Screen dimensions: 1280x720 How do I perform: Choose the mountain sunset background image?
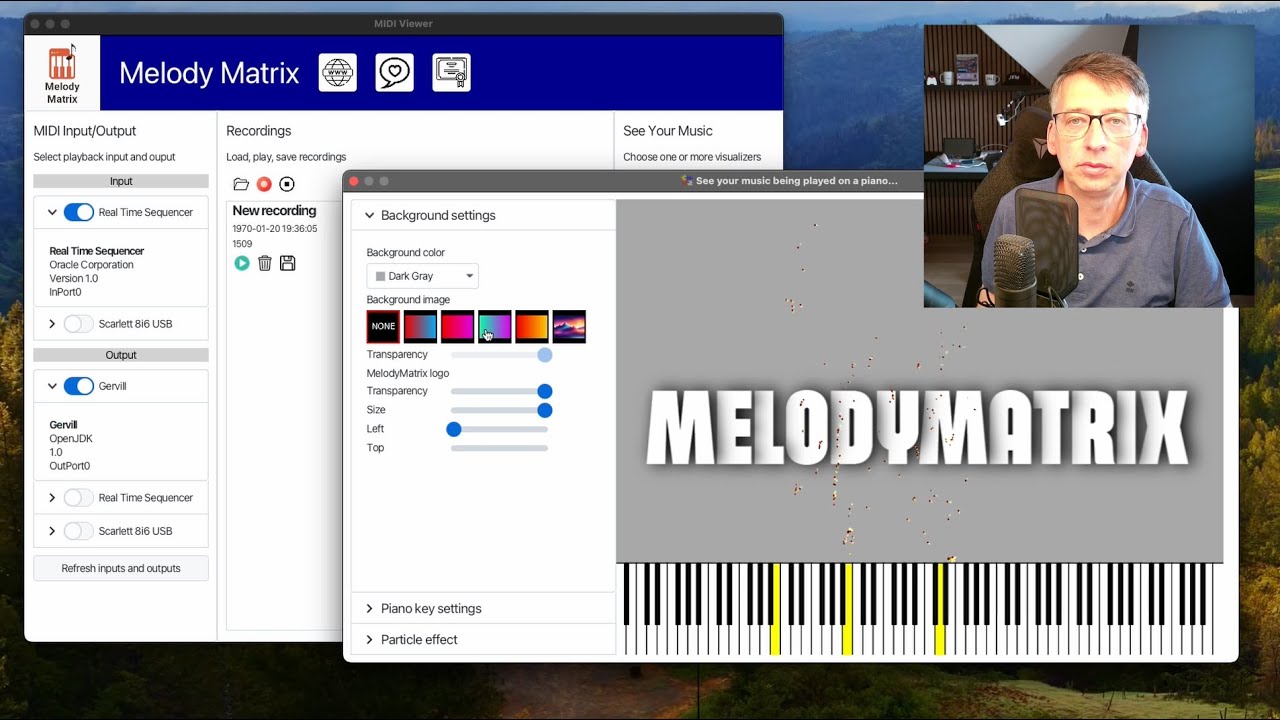pyautogui.click(x=569, y=326)
